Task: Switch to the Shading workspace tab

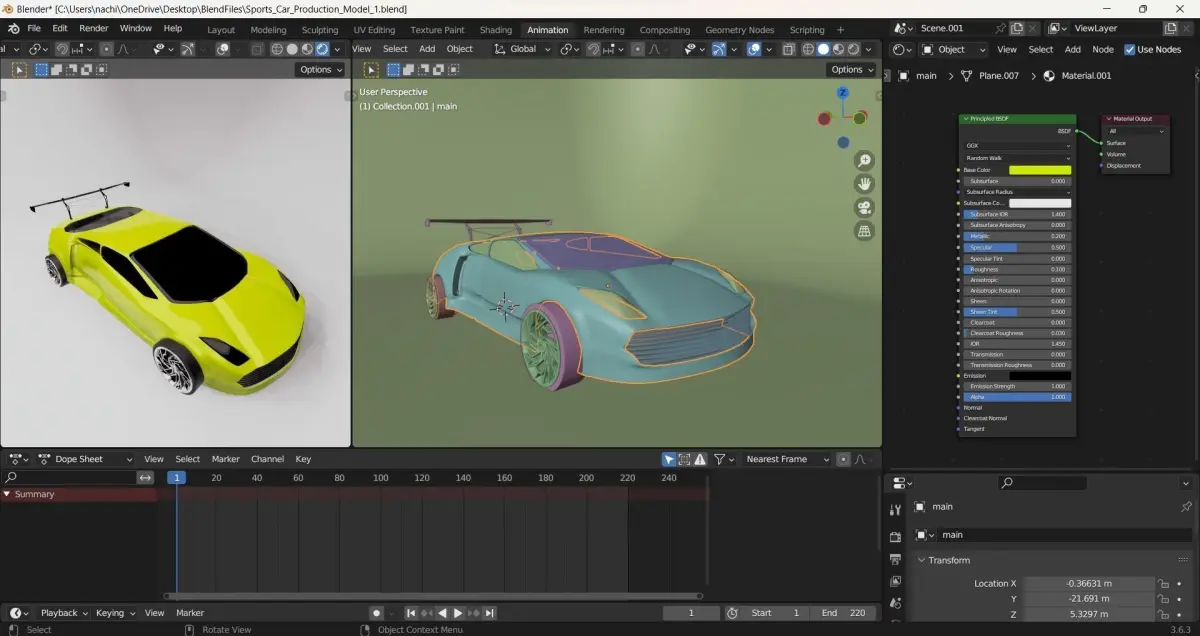Action: pos(496,30)
